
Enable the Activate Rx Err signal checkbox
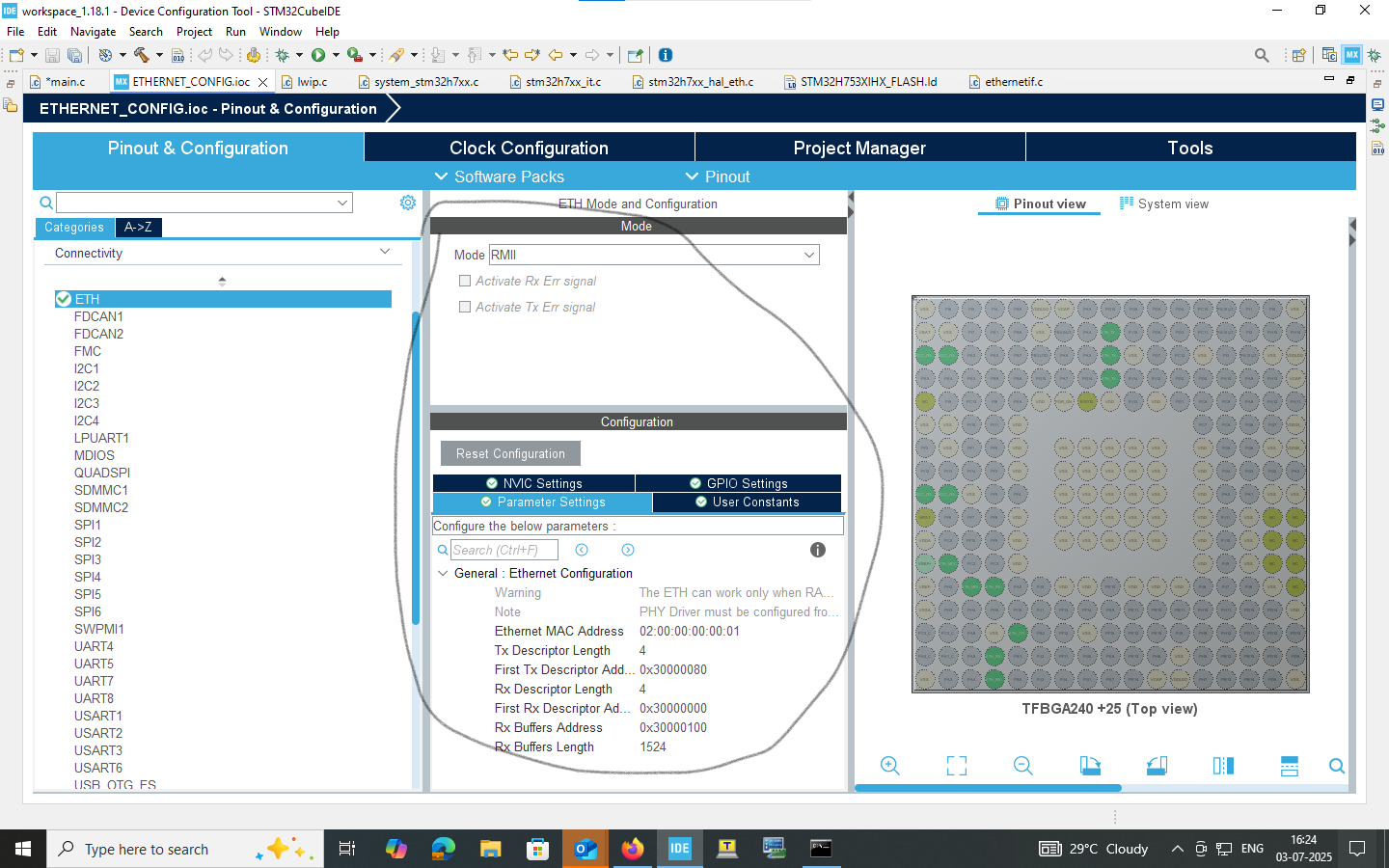click(x=465, y=281)
